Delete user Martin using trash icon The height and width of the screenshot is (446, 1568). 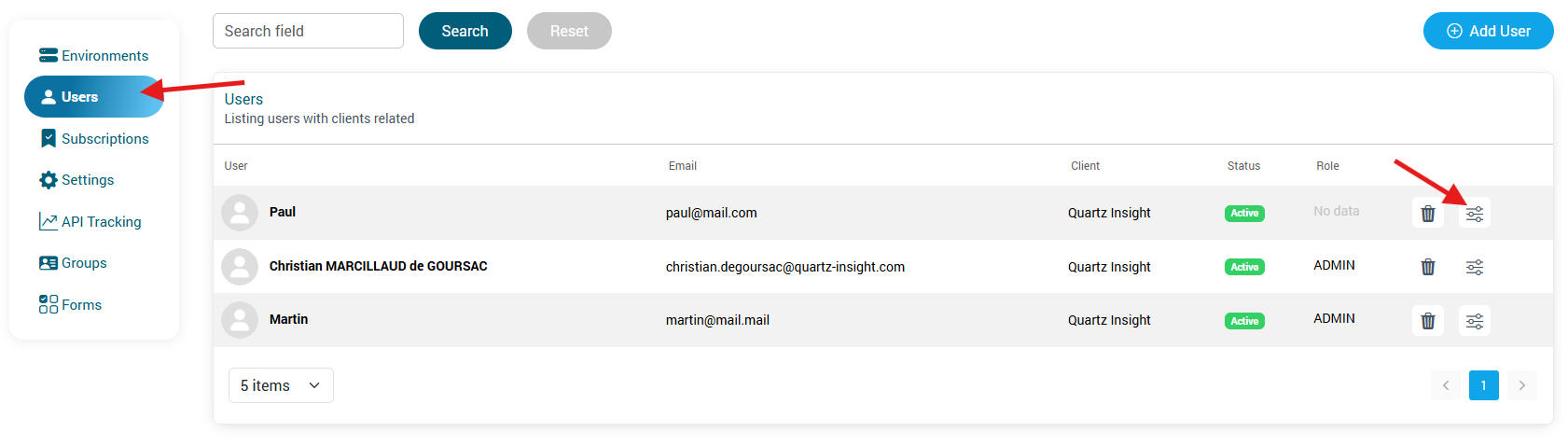click(1427, 321)
